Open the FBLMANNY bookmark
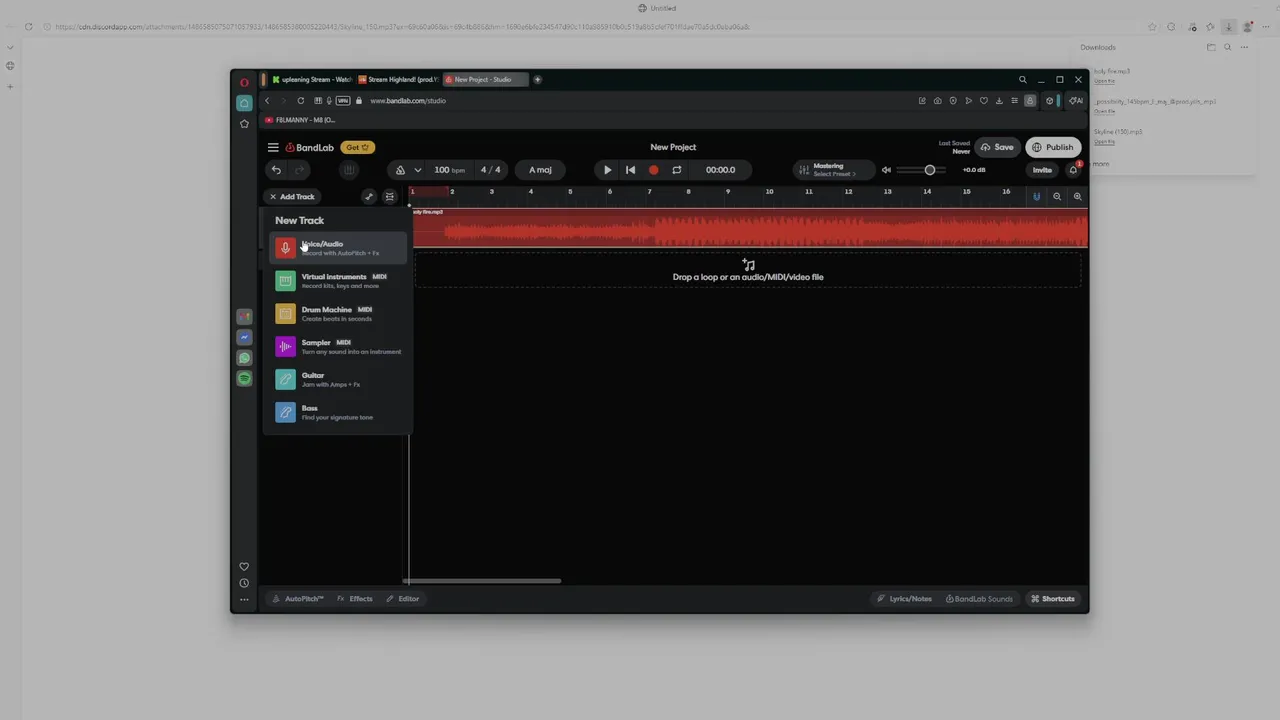The height and width of the screenshot is (720, 1280). pos(300,120)
